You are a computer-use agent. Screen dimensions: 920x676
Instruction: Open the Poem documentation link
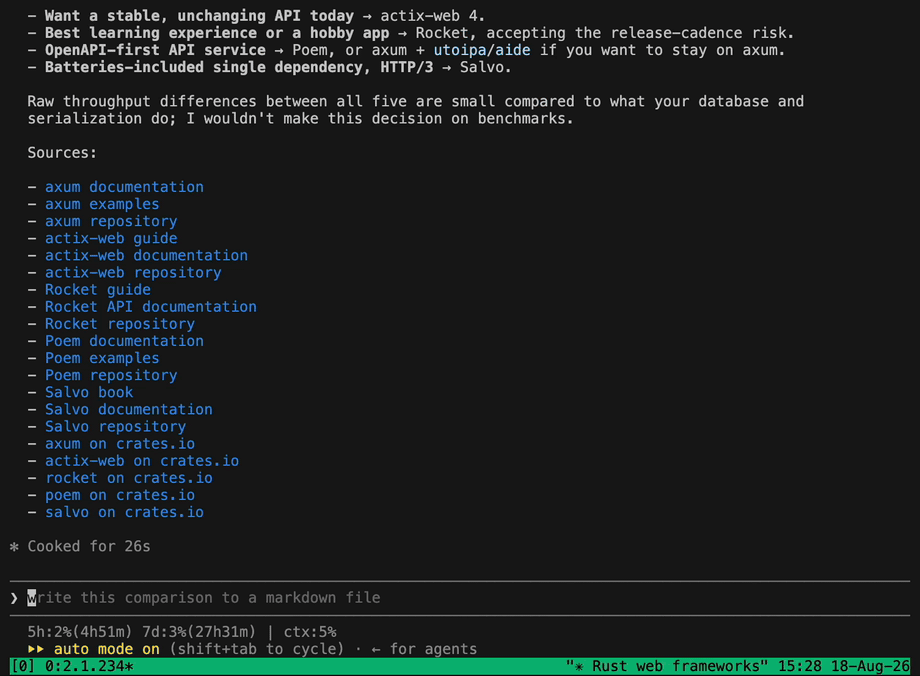[124, 341]
